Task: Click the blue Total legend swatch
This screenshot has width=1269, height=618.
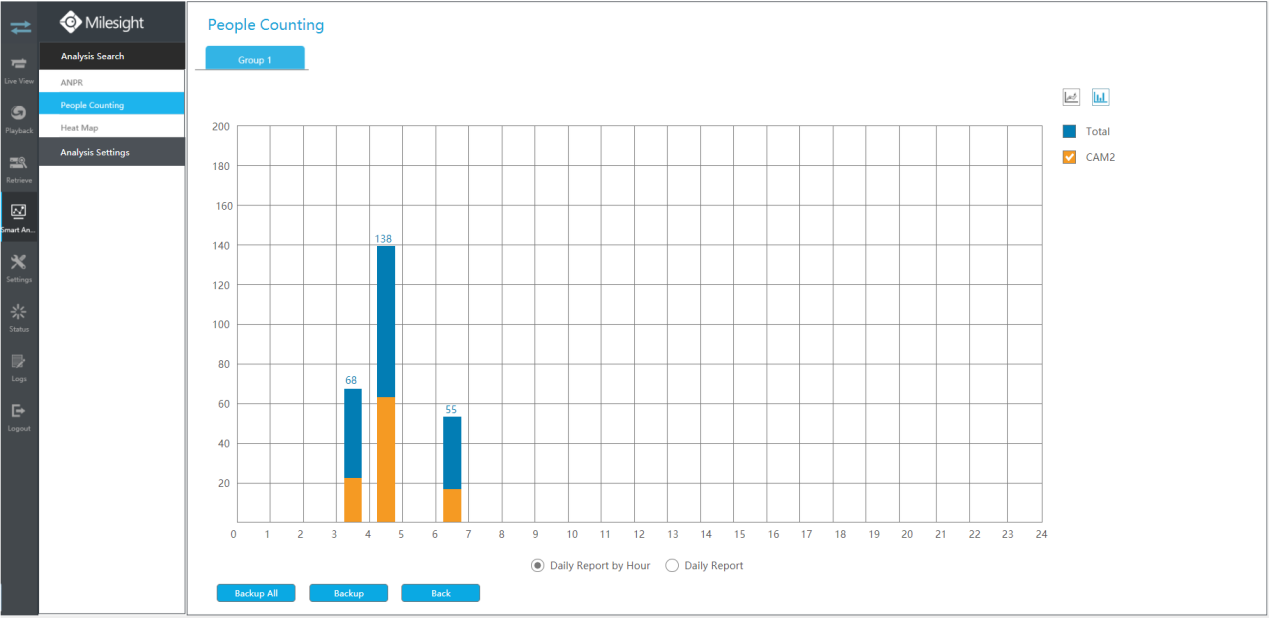Action: click(1069, 131)
